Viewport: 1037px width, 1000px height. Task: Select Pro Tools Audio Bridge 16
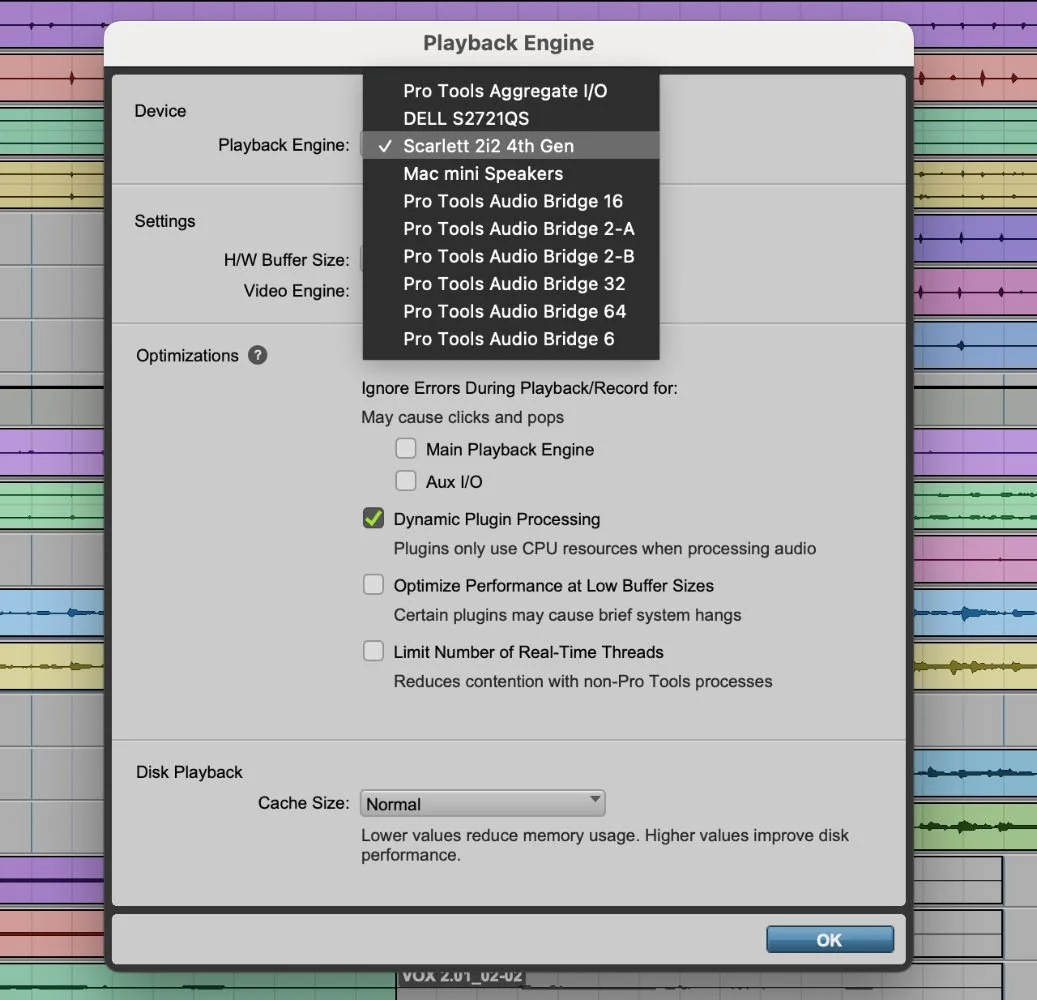(511, 201)
